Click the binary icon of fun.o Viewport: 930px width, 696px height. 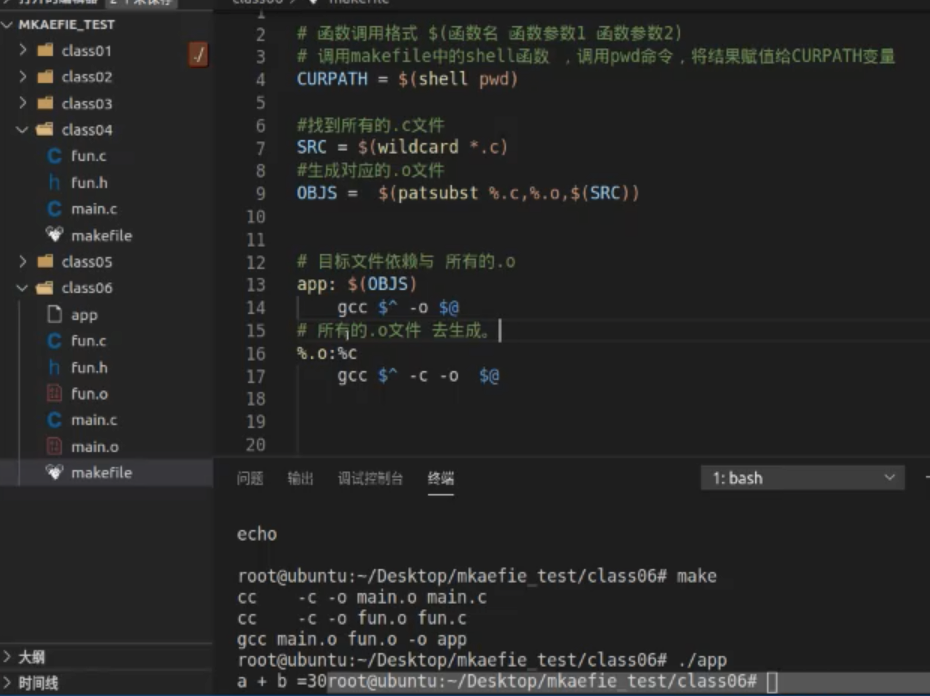[54, 393]
